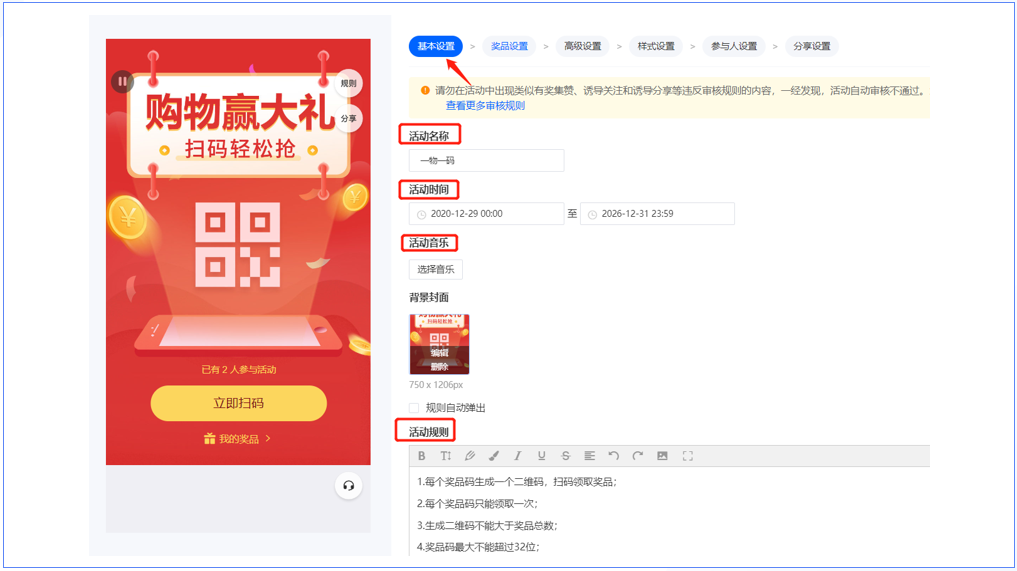Viewport: 1017px width, 571px height.
Task: Tap the 立即扫码 button on preview
Action: 239,403
